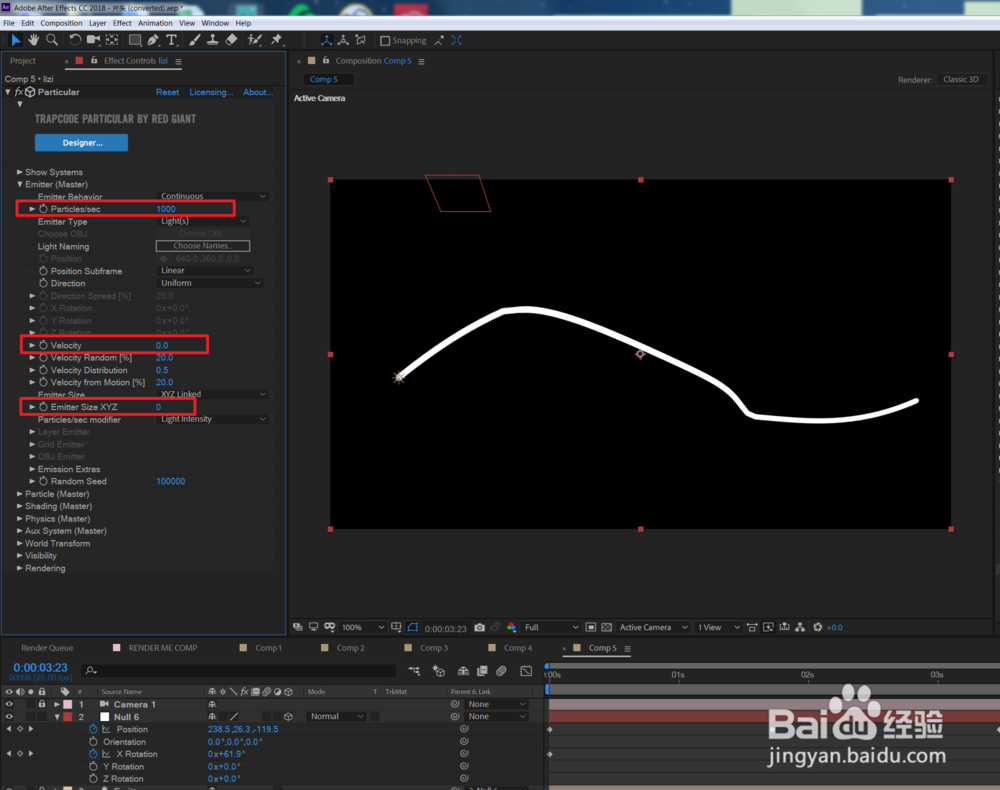The height and width of the screenshot is (790, 1000).
Task: Open the Effect menu
Action: 122,23
